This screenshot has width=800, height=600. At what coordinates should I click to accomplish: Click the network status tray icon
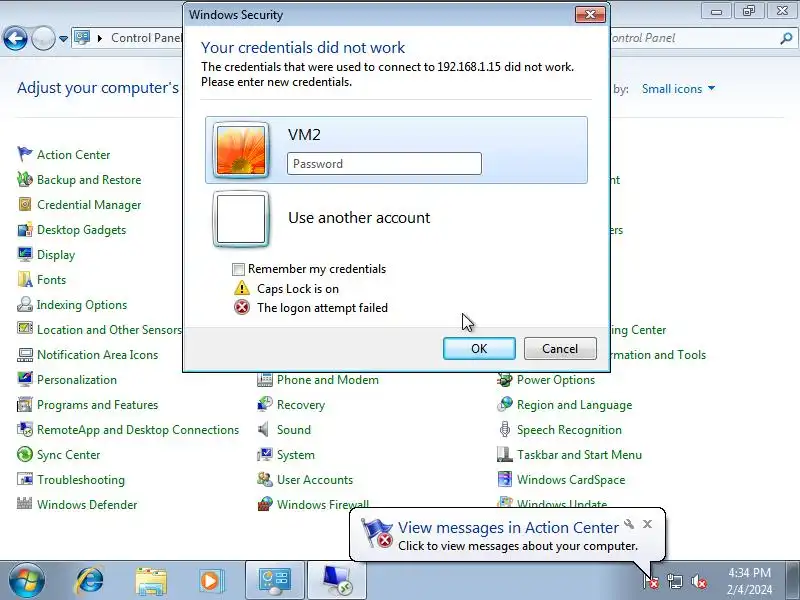[675, 581]
